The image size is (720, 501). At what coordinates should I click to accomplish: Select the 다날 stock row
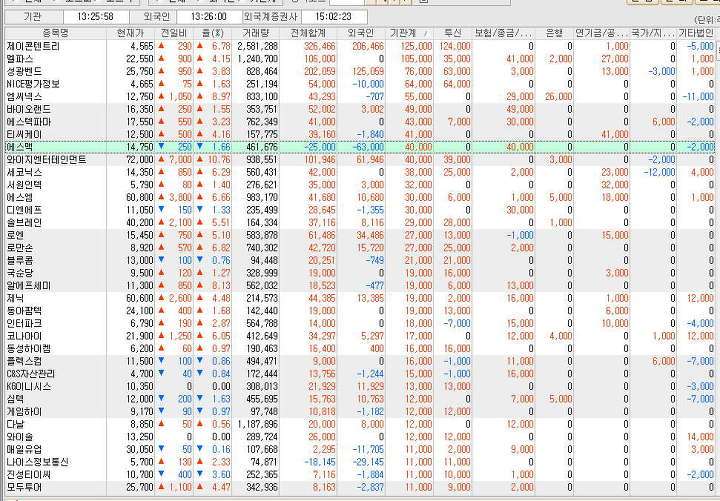point(360,424)
